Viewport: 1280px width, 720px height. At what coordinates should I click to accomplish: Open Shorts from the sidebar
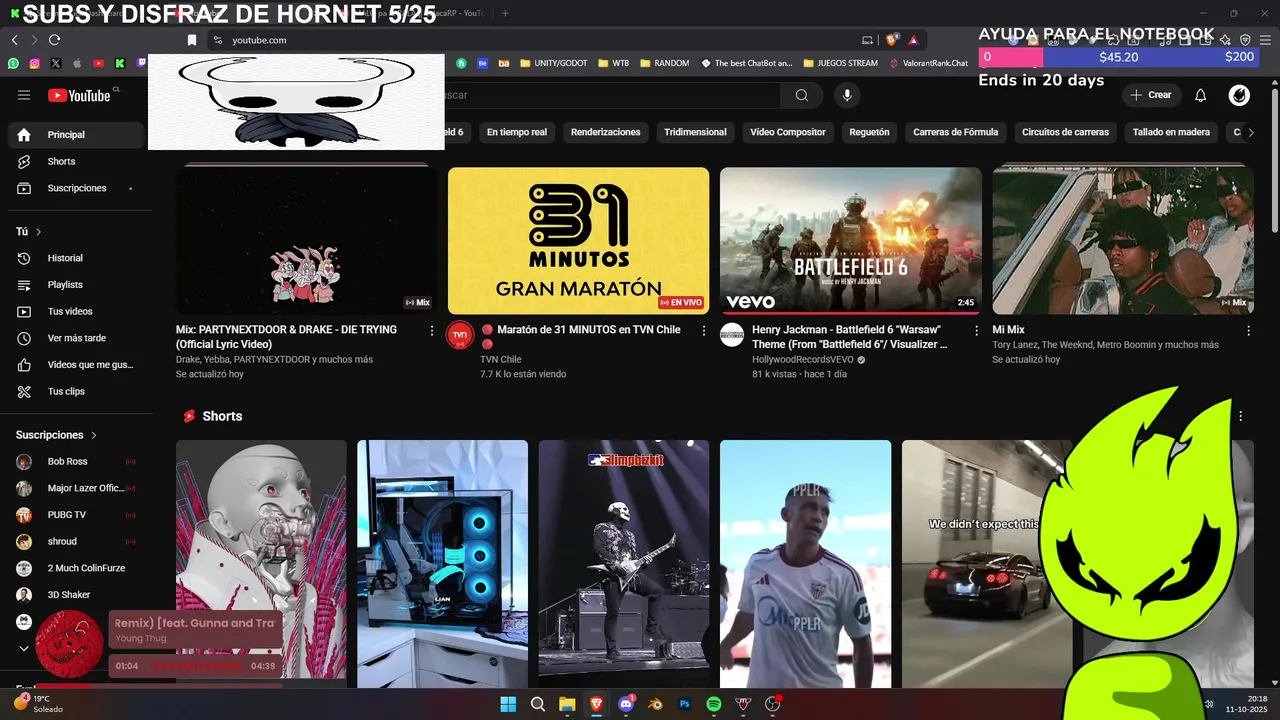[x=77, y=161]
